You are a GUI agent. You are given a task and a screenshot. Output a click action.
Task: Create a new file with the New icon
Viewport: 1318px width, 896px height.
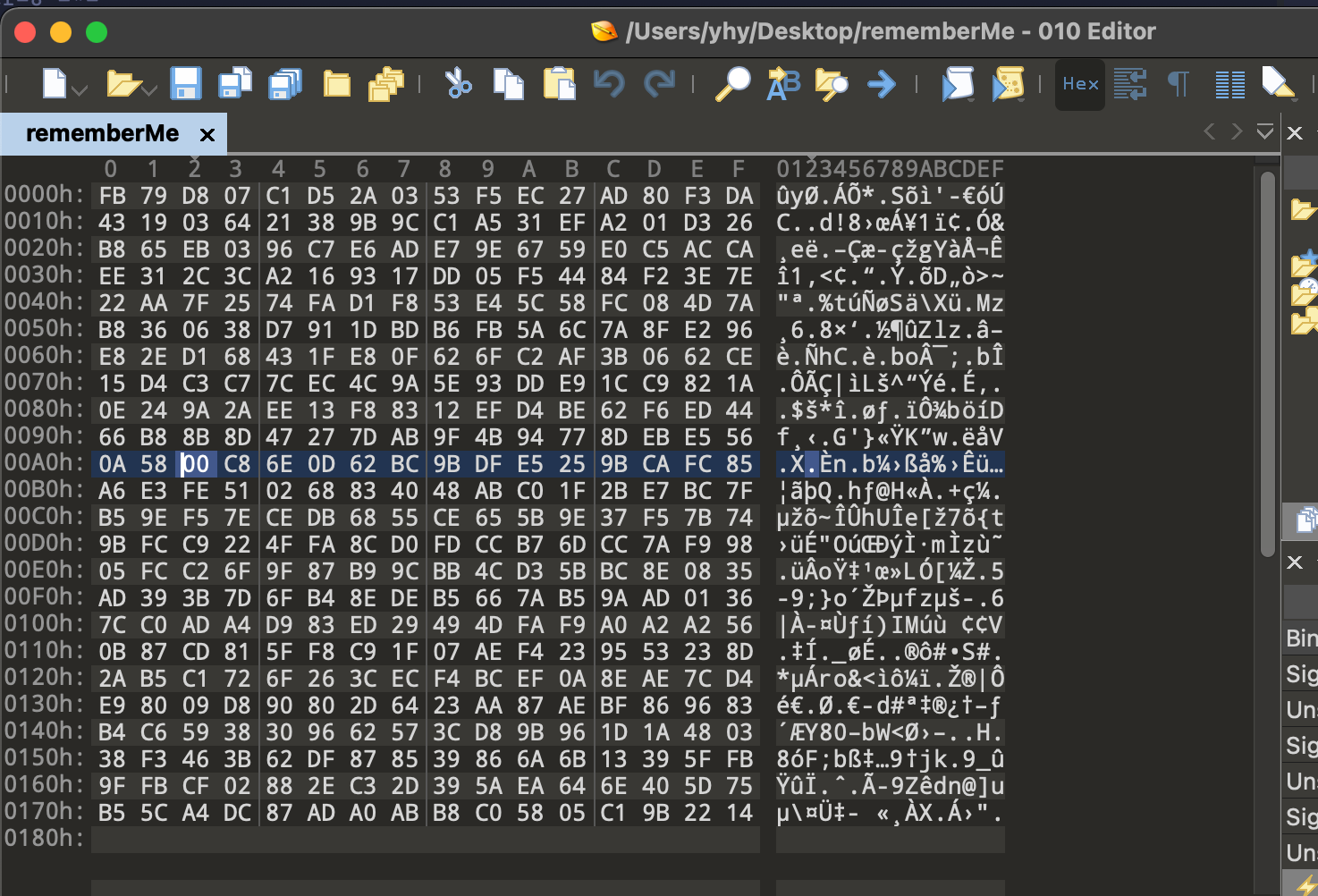[x=55, y=84]
